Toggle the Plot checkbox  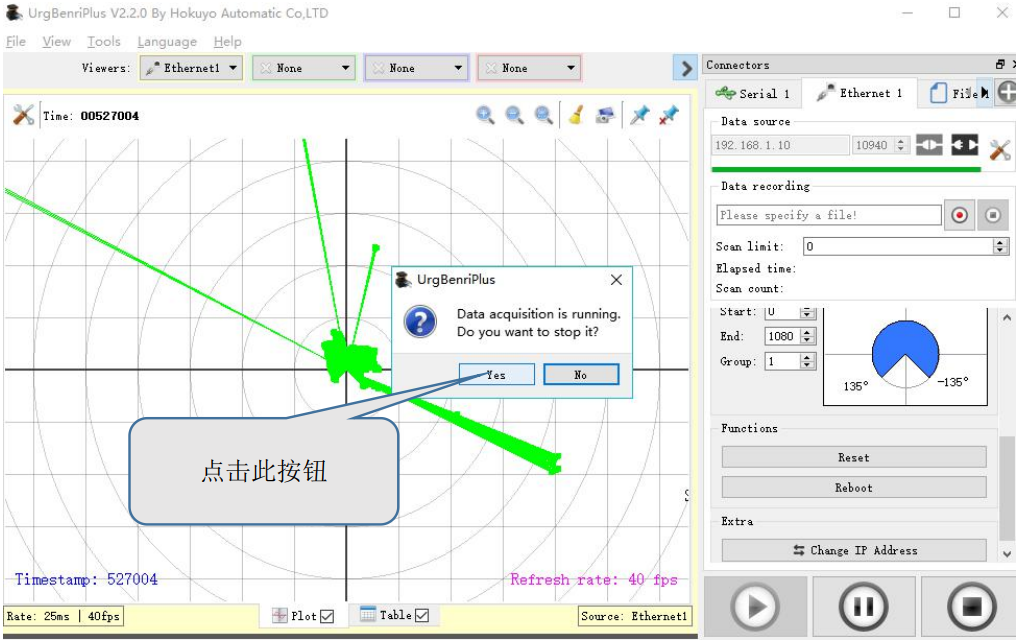(x=327, y=616)
